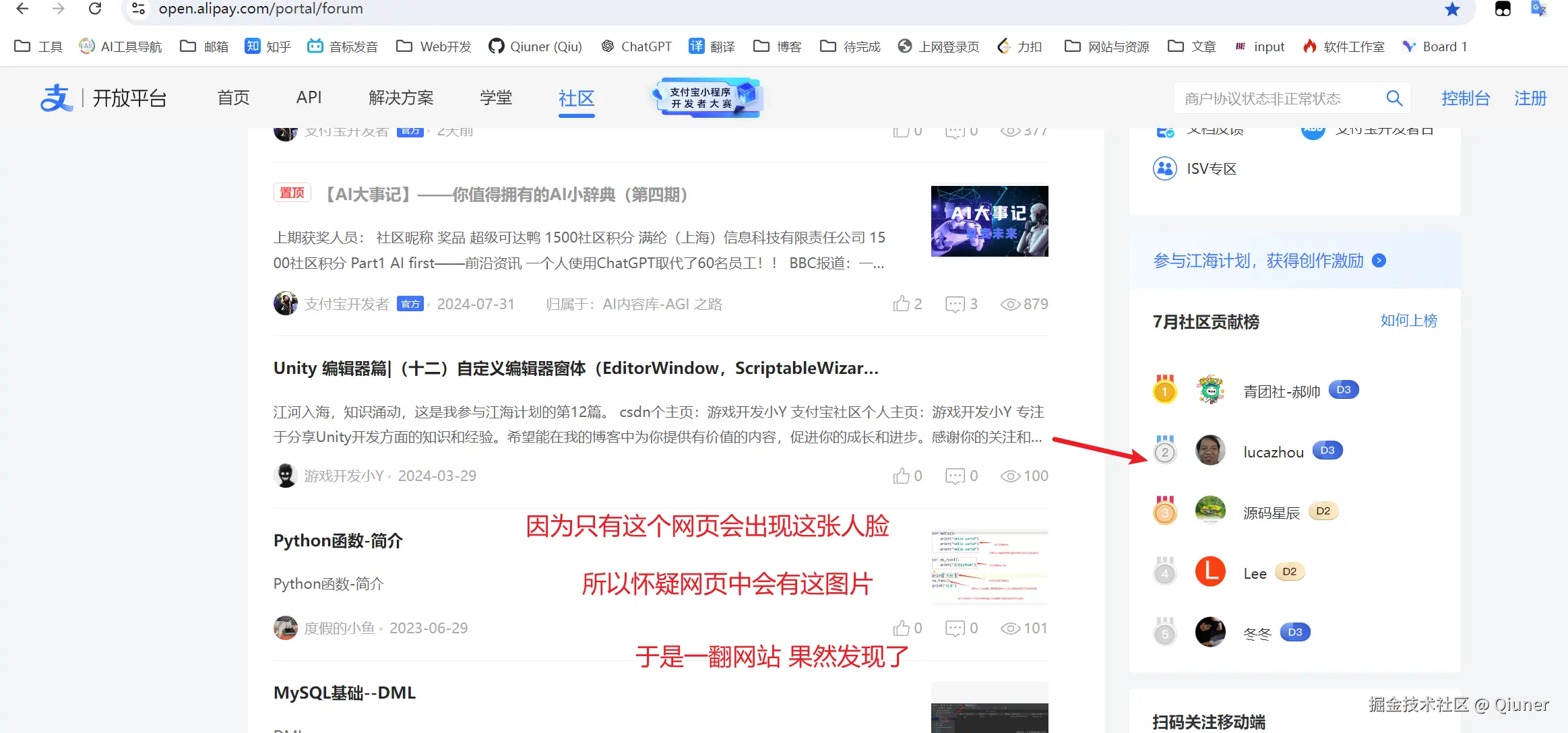Like the Unity editor post
This screenshot has height=733, width=1568.
(902, 476)
